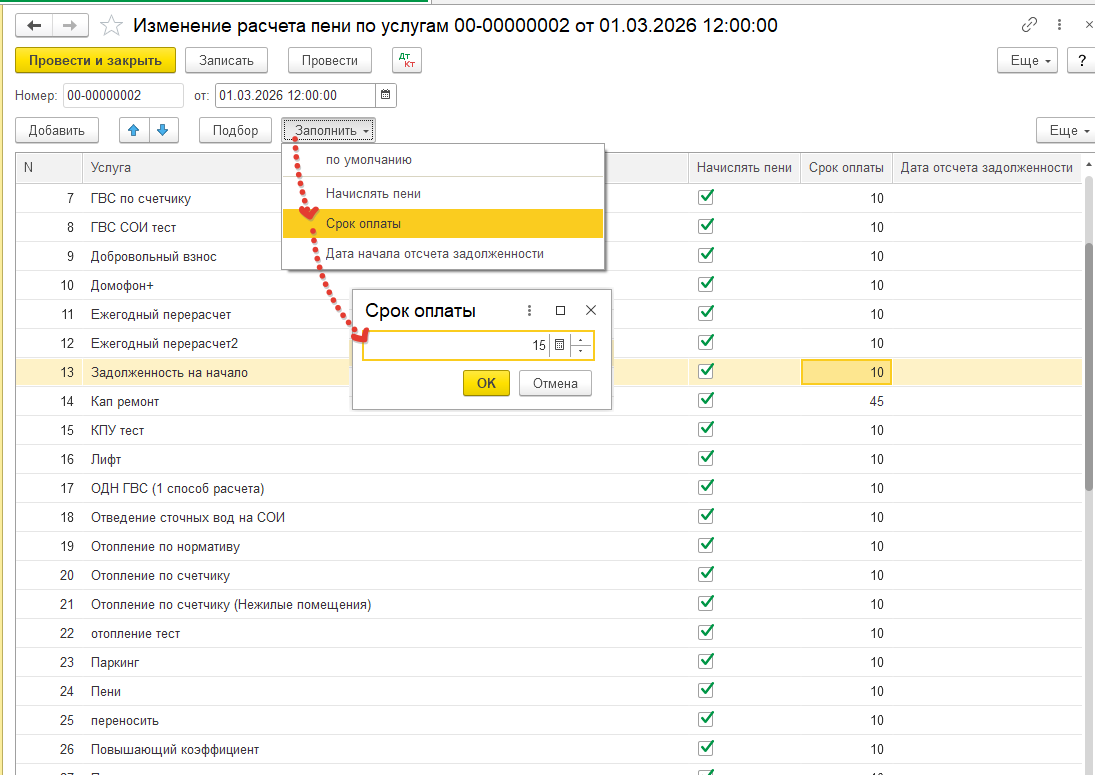The height and width of the screenshot is (775, 1095).
Task: Uncheck Начислять пени for Кап ремонт
Action: click(706, 401)
